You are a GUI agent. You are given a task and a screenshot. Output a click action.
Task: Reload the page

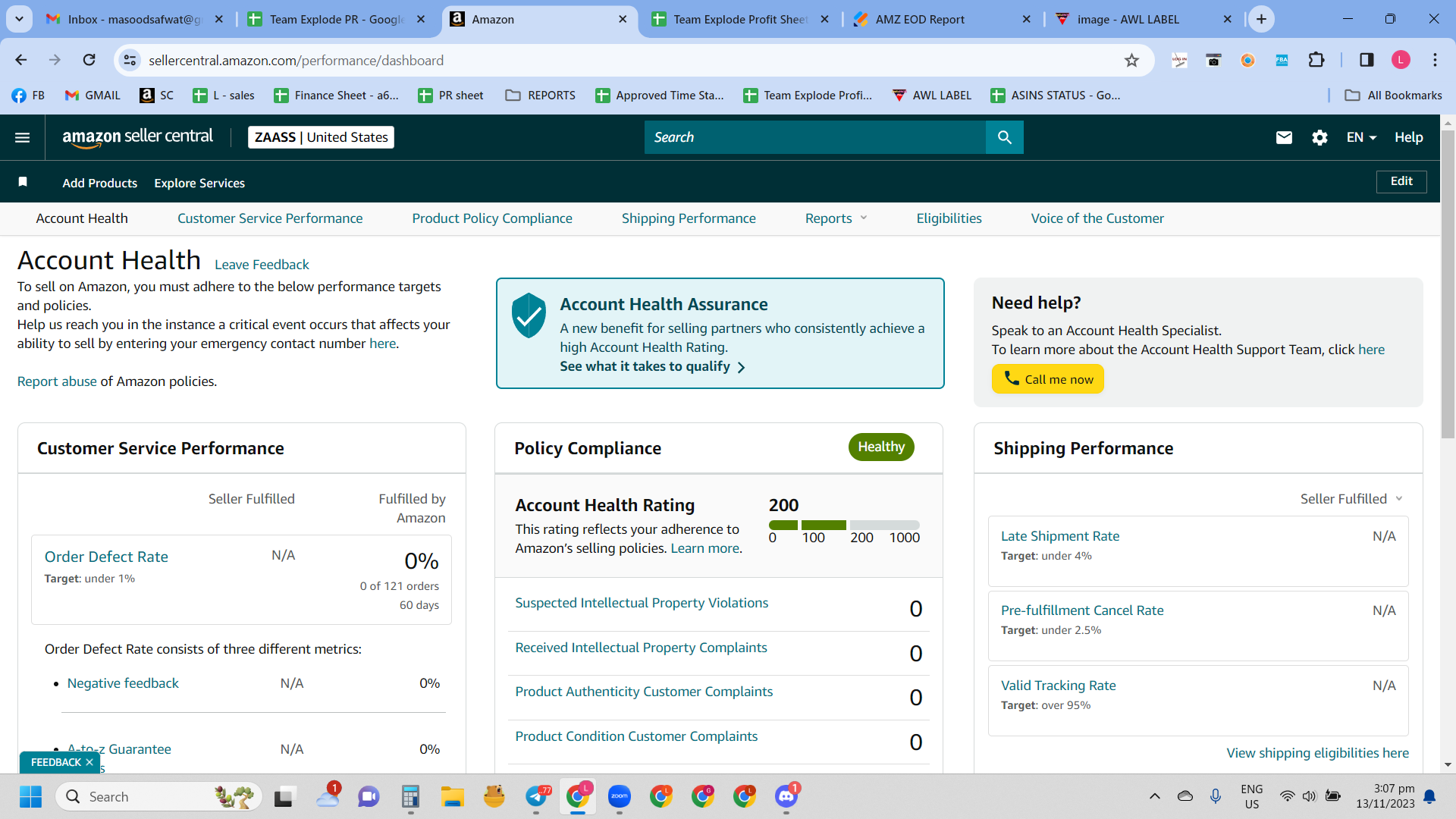click(89, 60)
